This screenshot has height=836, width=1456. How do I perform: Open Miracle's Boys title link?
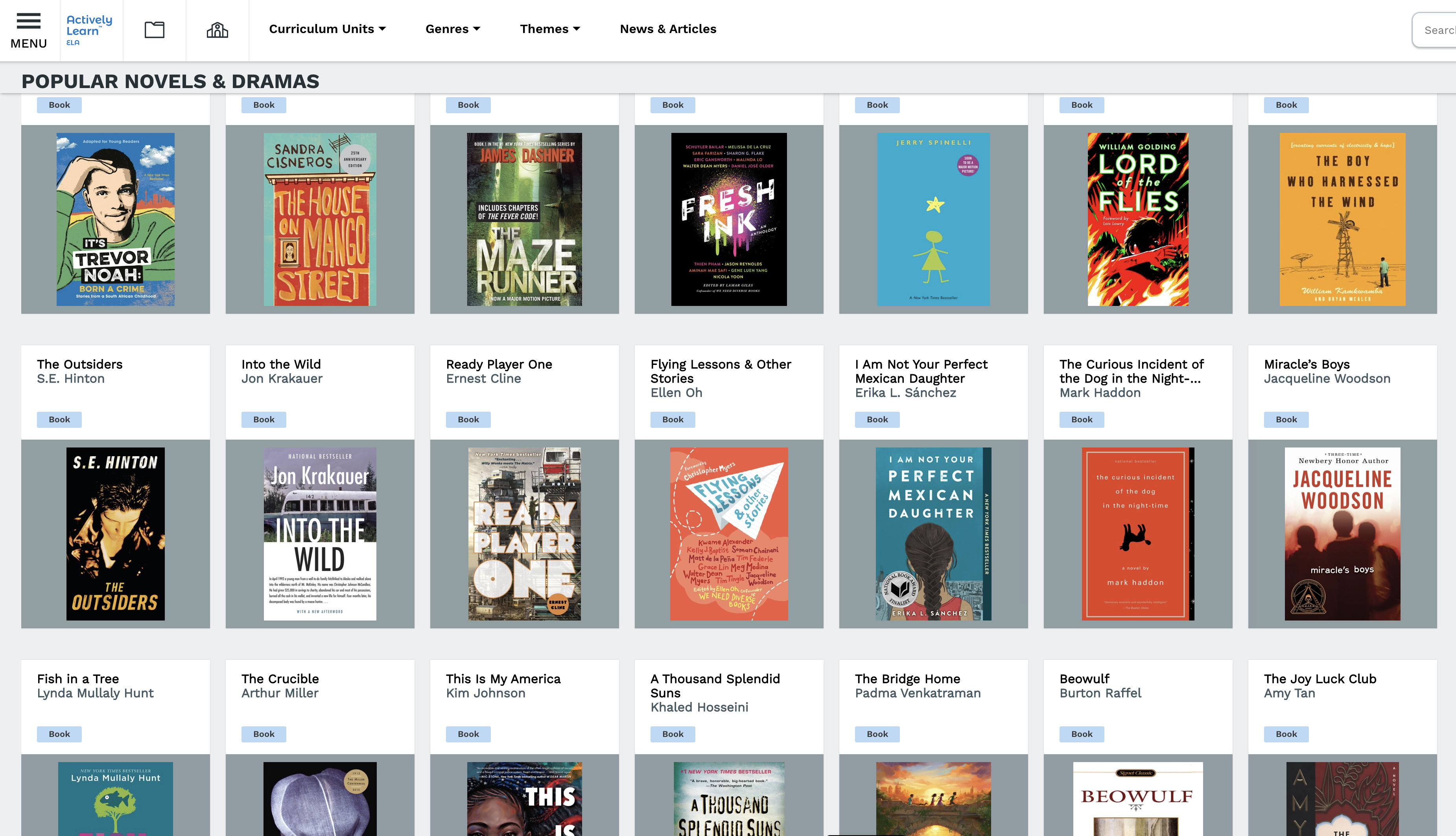[x=1307, y=364]
